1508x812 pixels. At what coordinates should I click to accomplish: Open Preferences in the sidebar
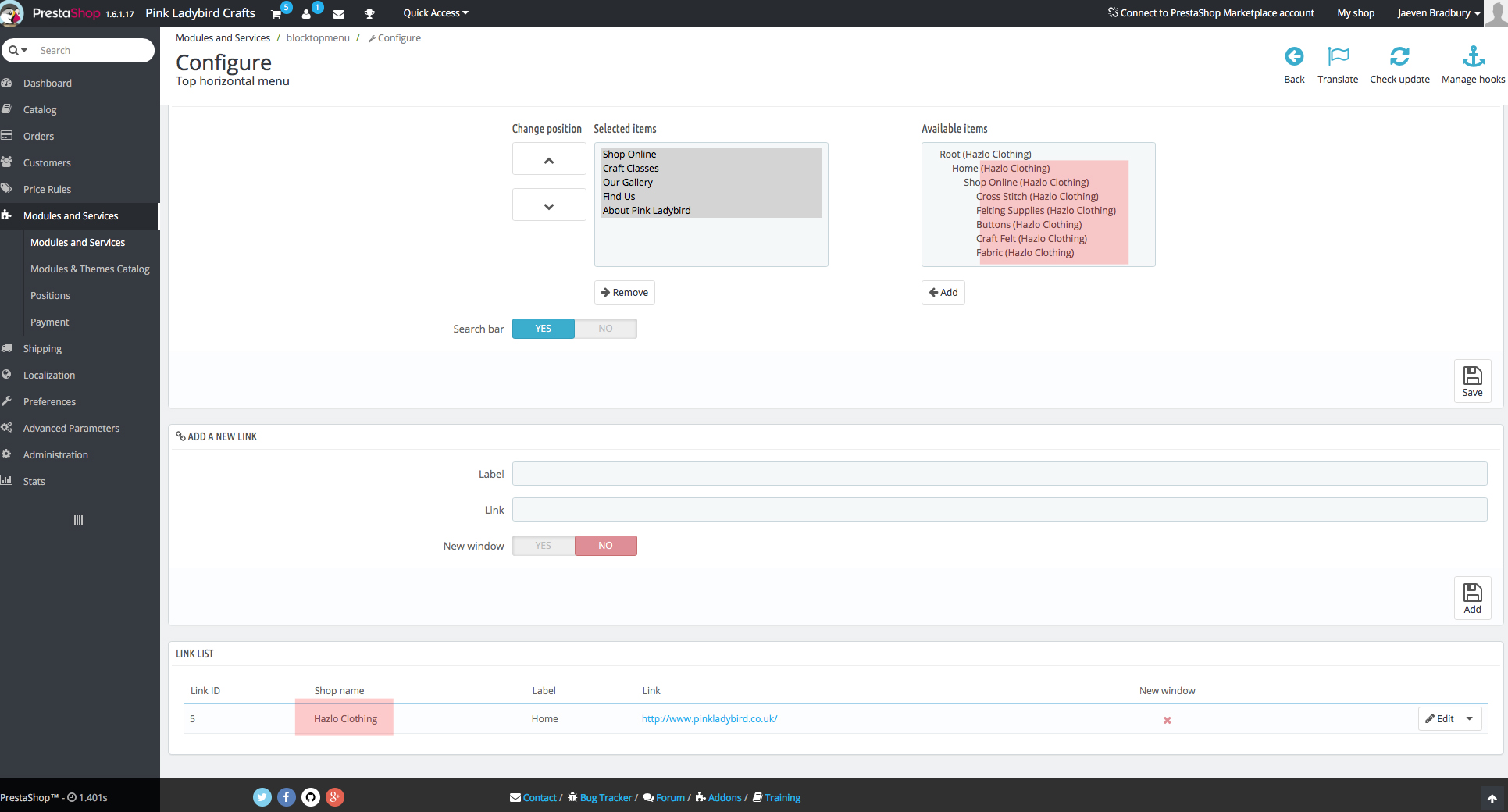[x=49, y=401]
